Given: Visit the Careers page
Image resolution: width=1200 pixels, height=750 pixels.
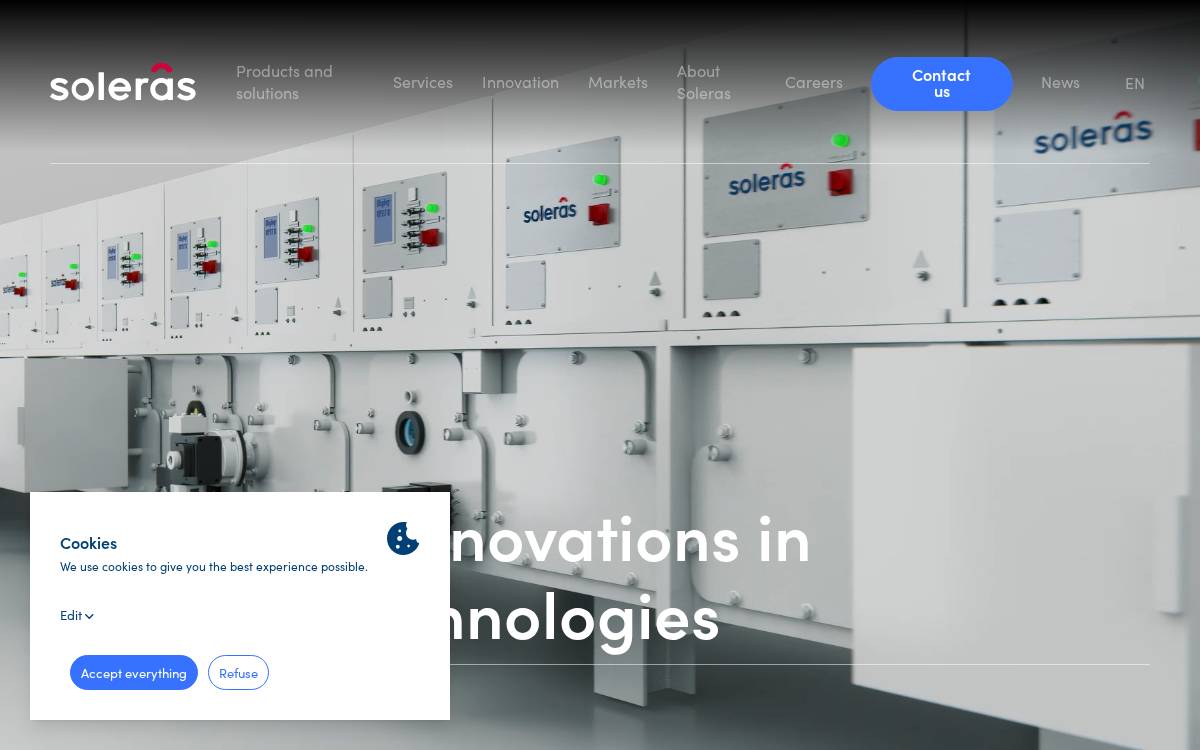Looking at the screenshot, I should pyautogui.click(x=814, y=82).
